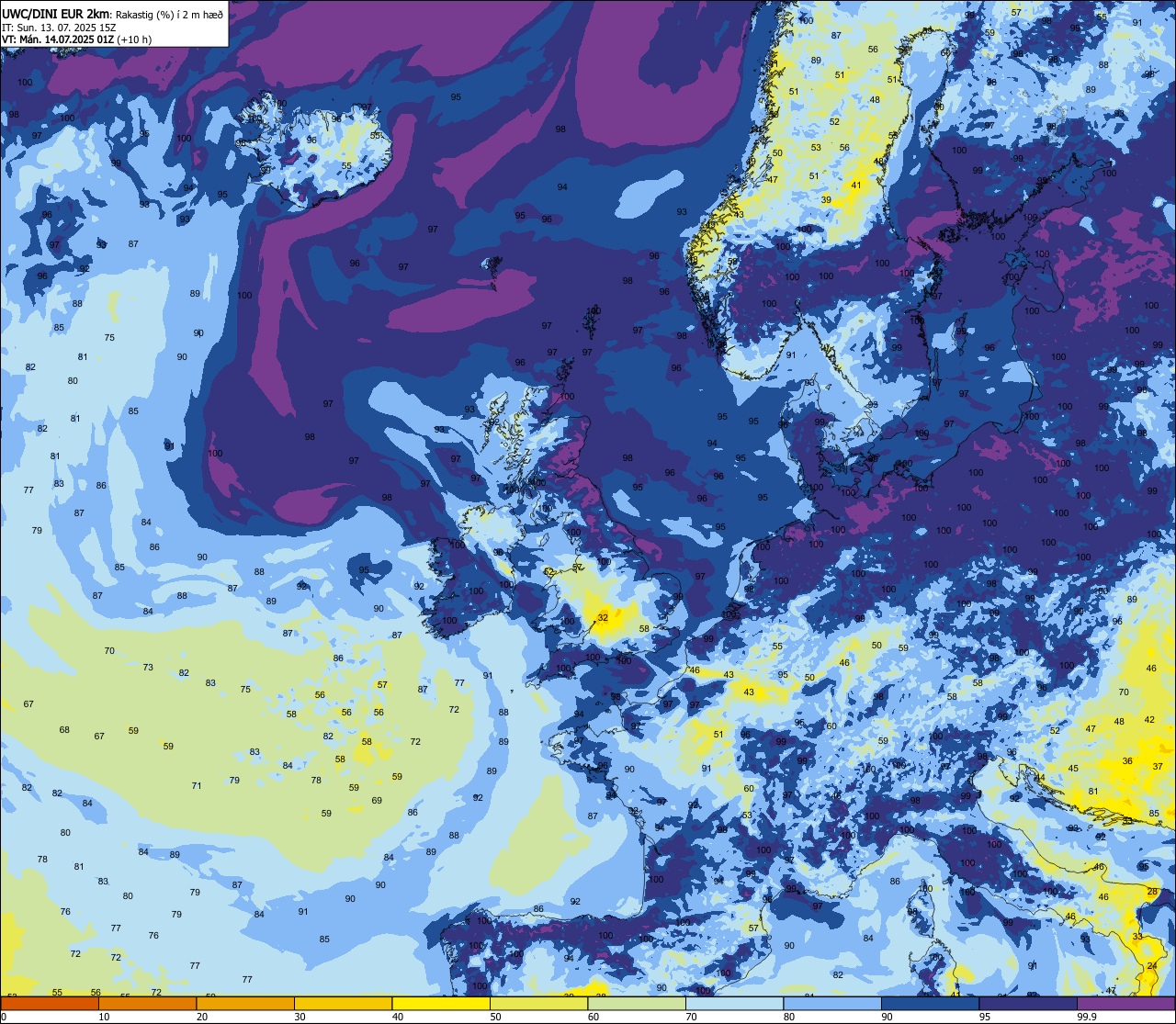Click the medium blue 80–90 legend segment

(x=832, y=1003)
